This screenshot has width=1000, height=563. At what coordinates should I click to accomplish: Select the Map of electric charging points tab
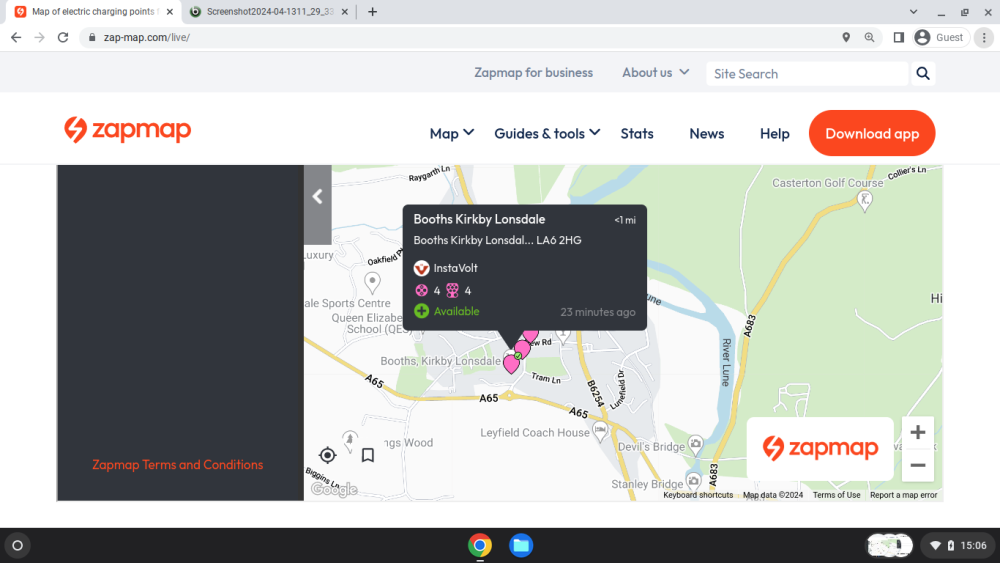point(93,11)
